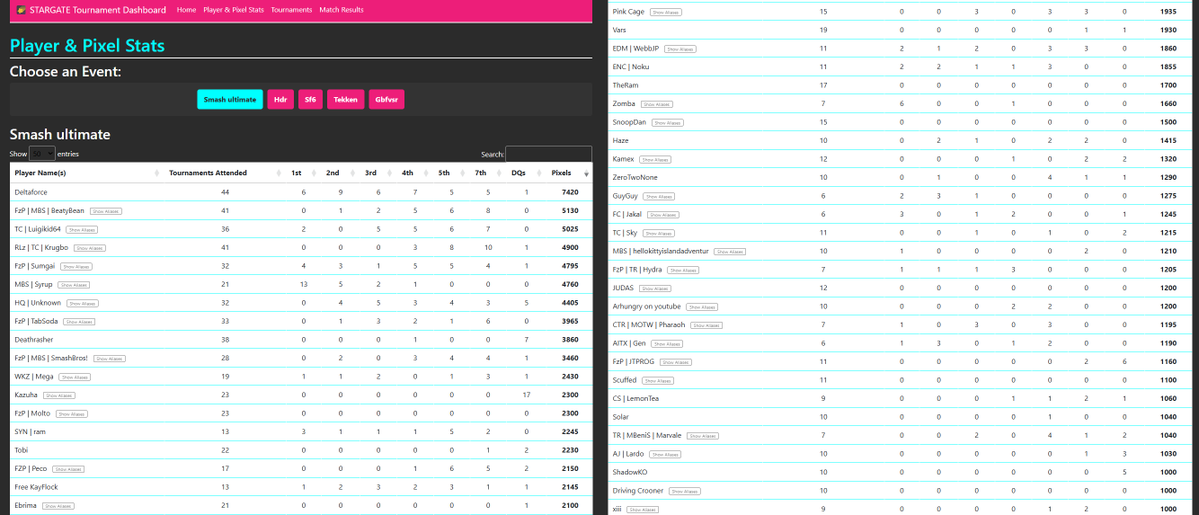1199x515 pixels.
Task: Sort by Tournaments Attended column
Action: (x=208, y=173)
